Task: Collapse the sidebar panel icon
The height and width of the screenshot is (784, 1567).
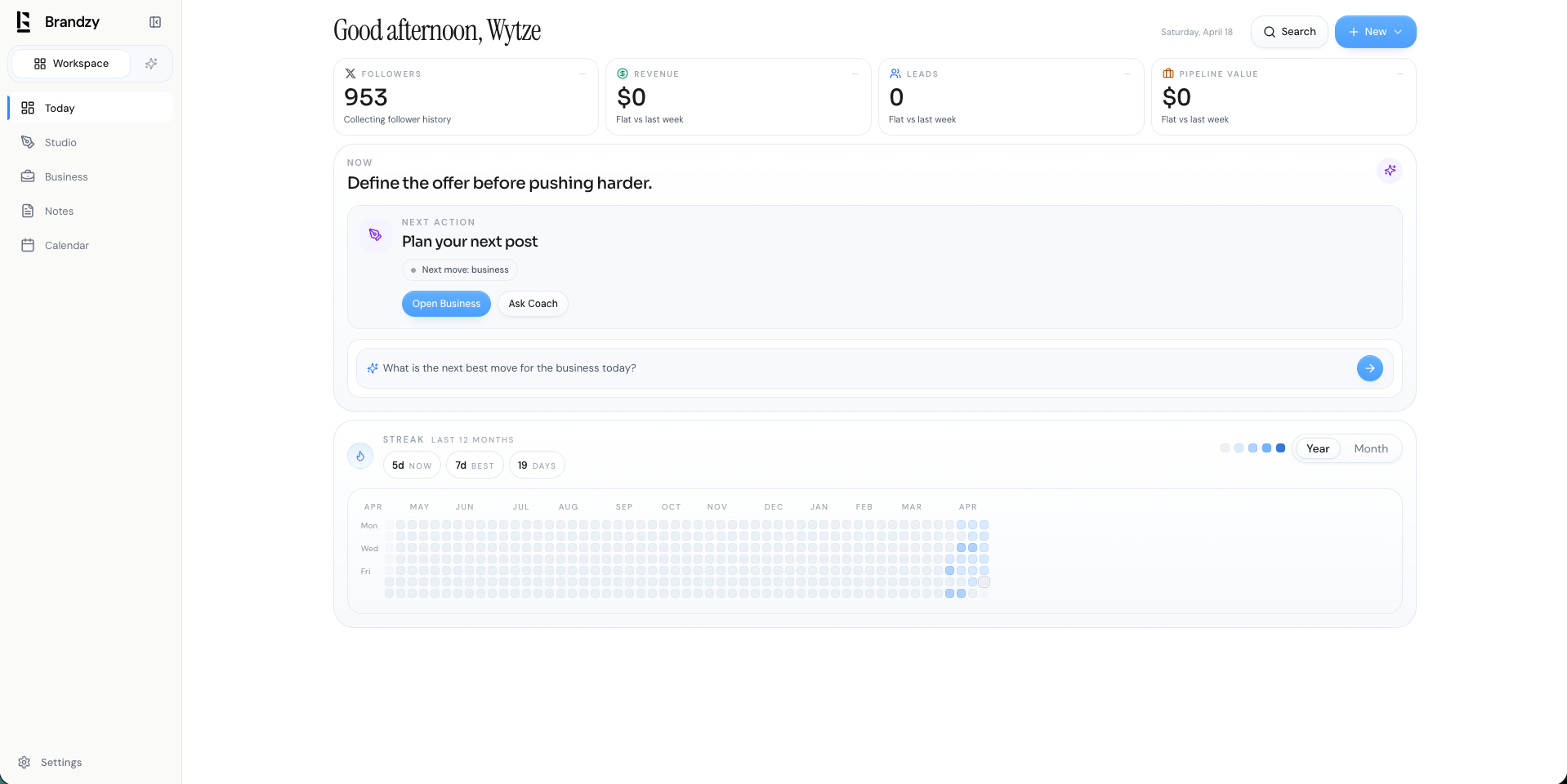Action: pyautogui.click(x=155, y=22)
